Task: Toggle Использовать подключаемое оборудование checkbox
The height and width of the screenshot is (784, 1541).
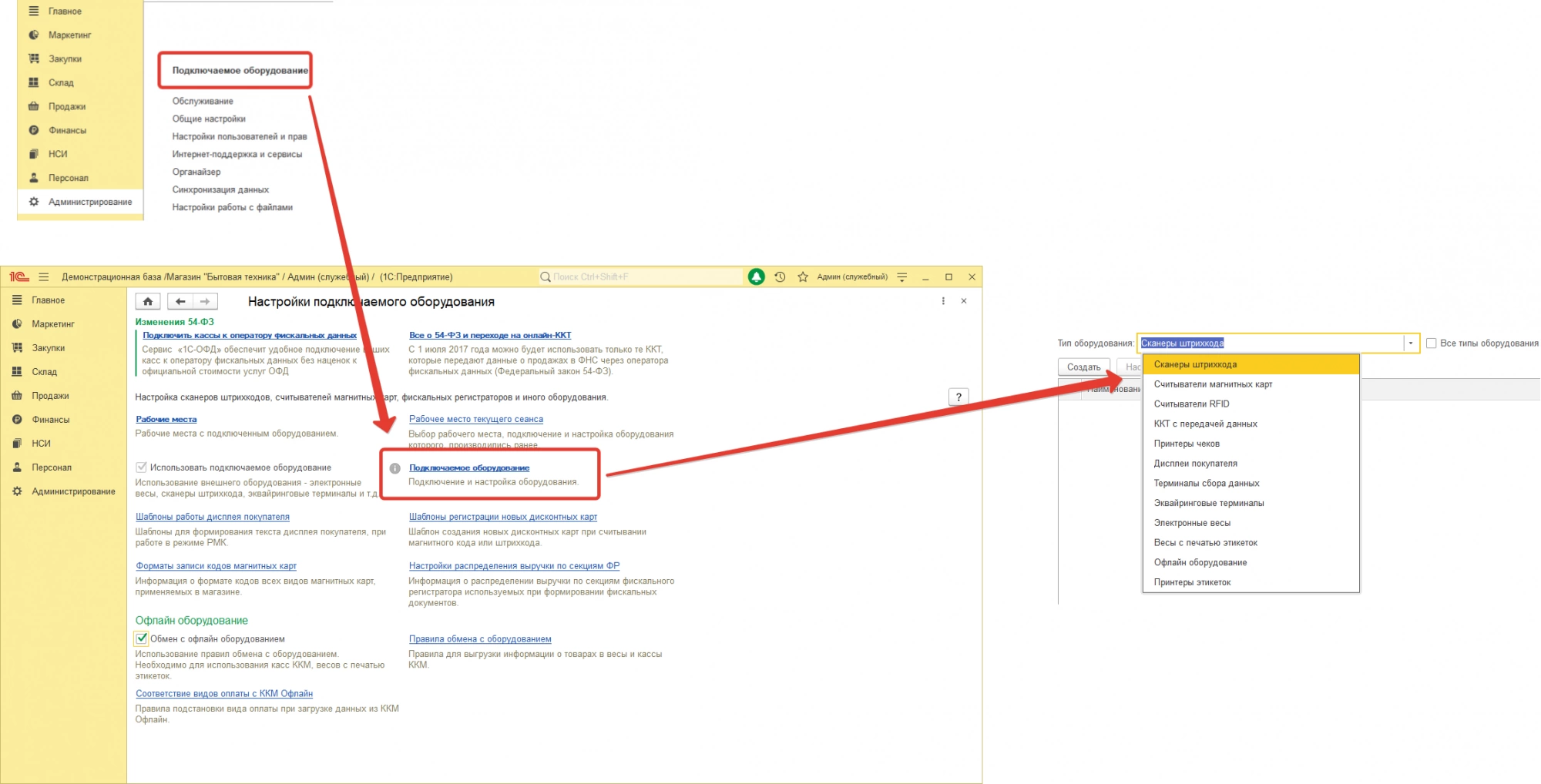Action: (x=141, y=467)
